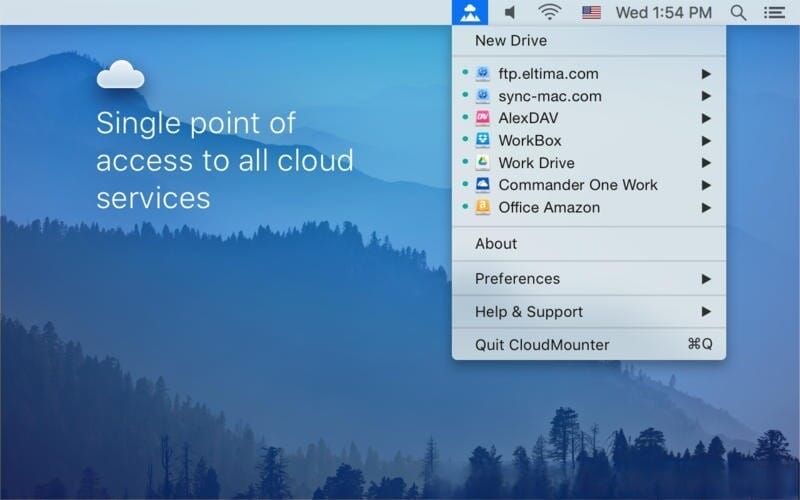Viewport: 800px width, 500px height.
Task: Open the About menu item
Action: coord(589,244)
